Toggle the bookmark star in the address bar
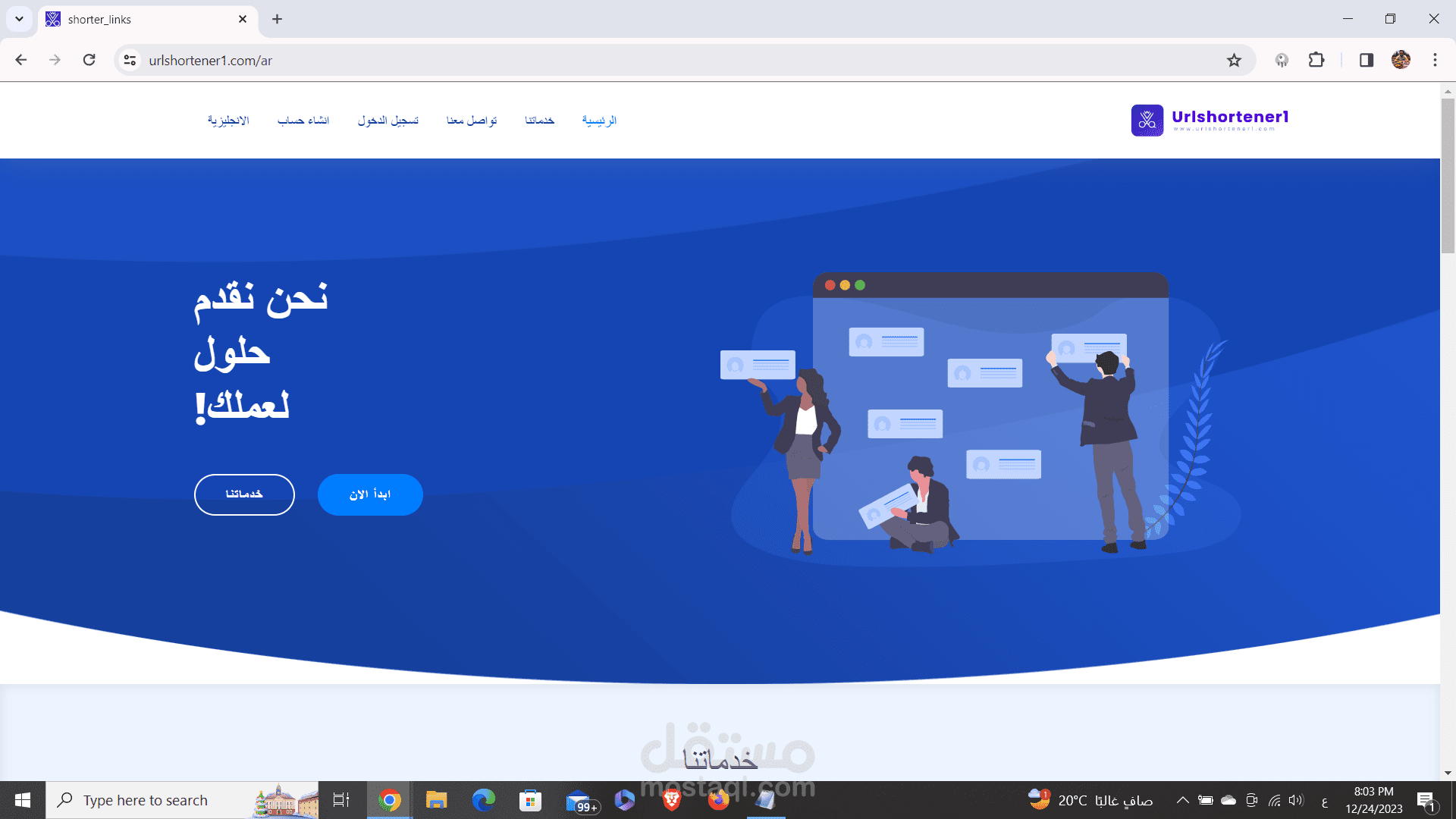This screenshot has height=819, width=1456. [1235, 60]
